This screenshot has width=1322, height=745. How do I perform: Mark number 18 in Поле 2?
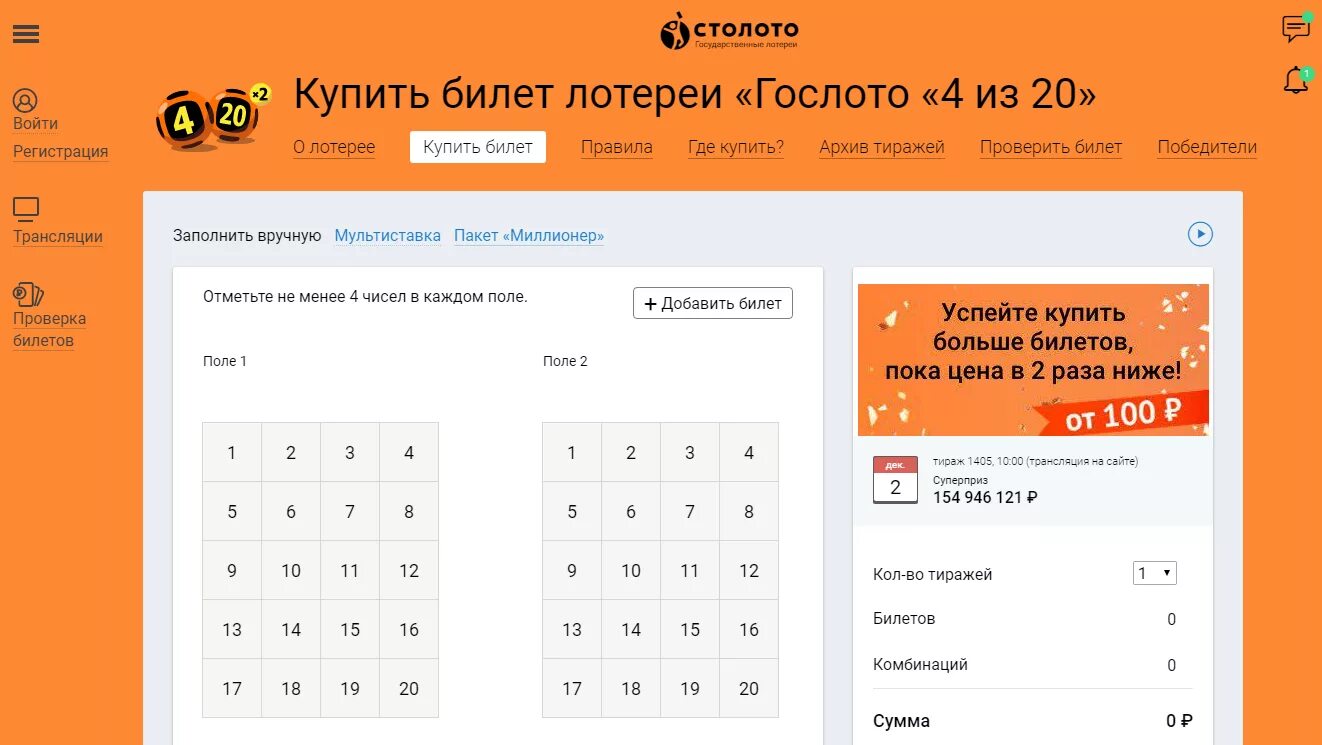point(631,688)
